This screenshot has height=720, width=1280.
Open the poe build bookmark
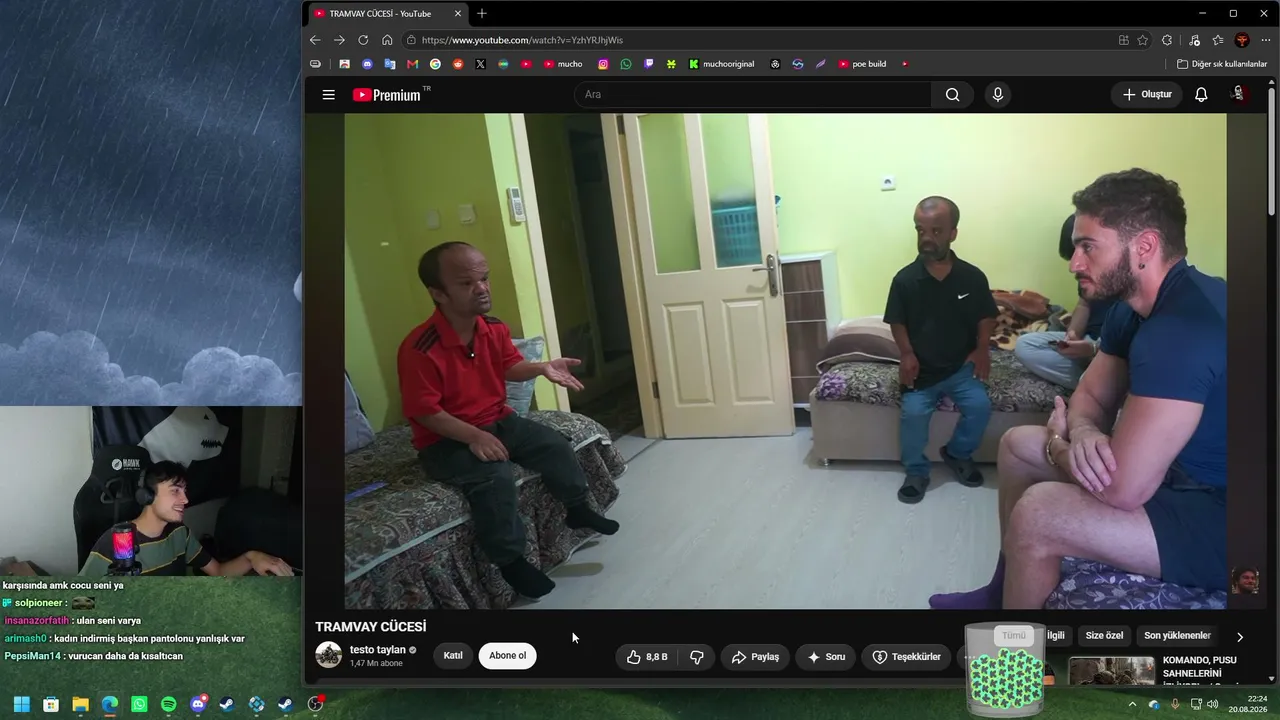click(862, 64)
